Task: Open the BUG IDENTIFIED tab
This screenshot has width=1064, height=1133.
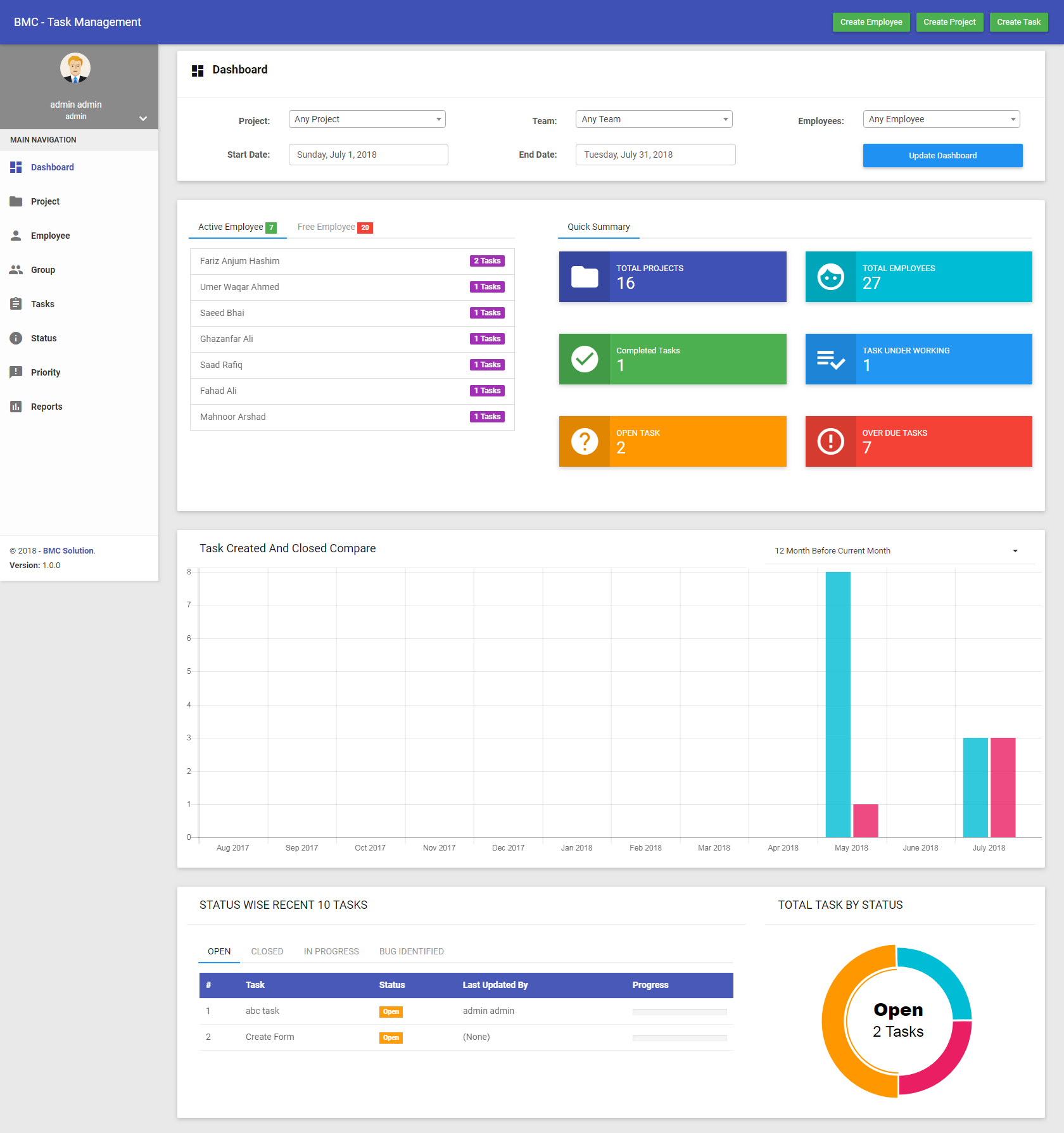Action: 411,951
